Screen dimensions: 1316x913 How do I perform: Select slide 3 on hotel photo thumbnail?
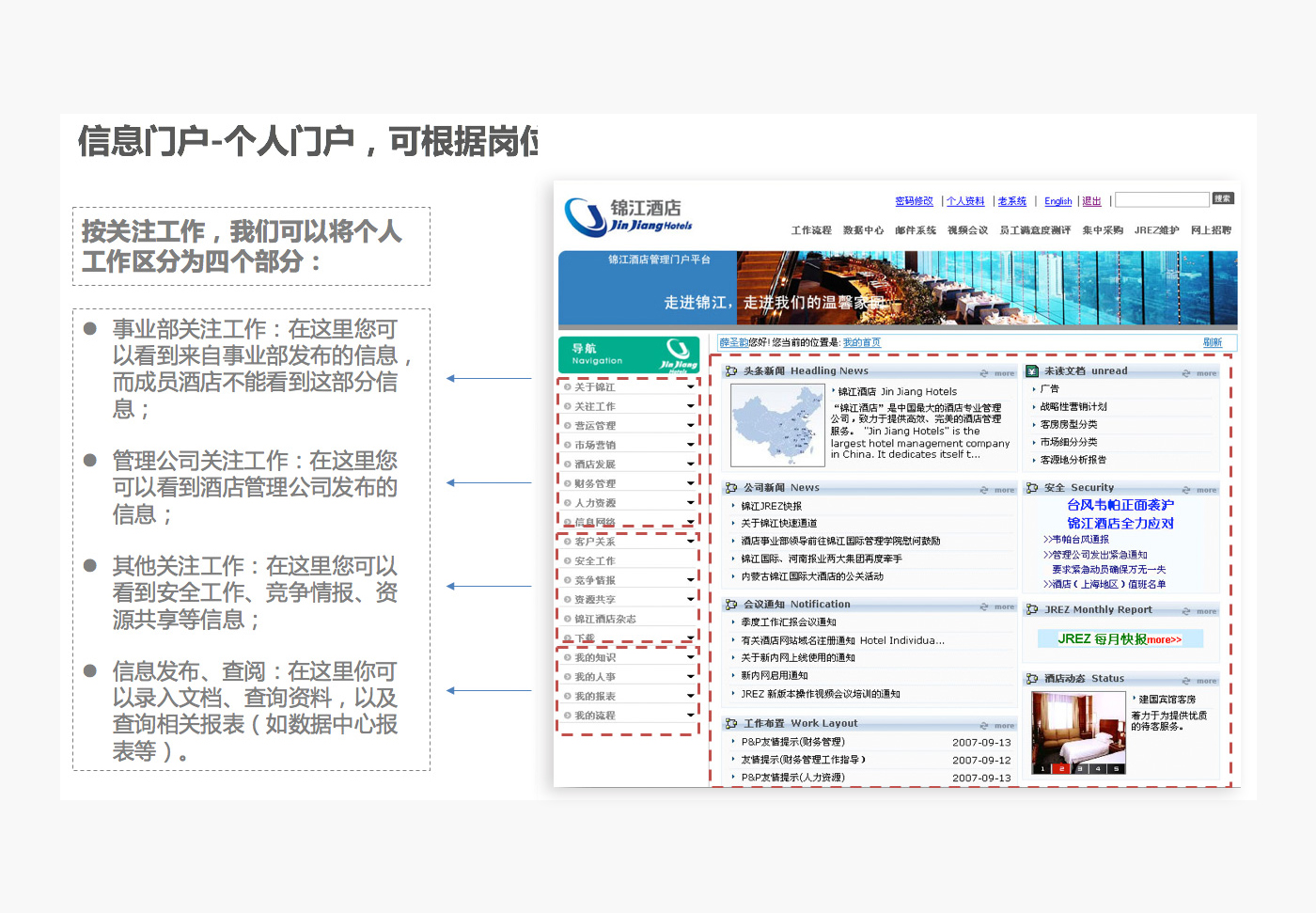1080,769
